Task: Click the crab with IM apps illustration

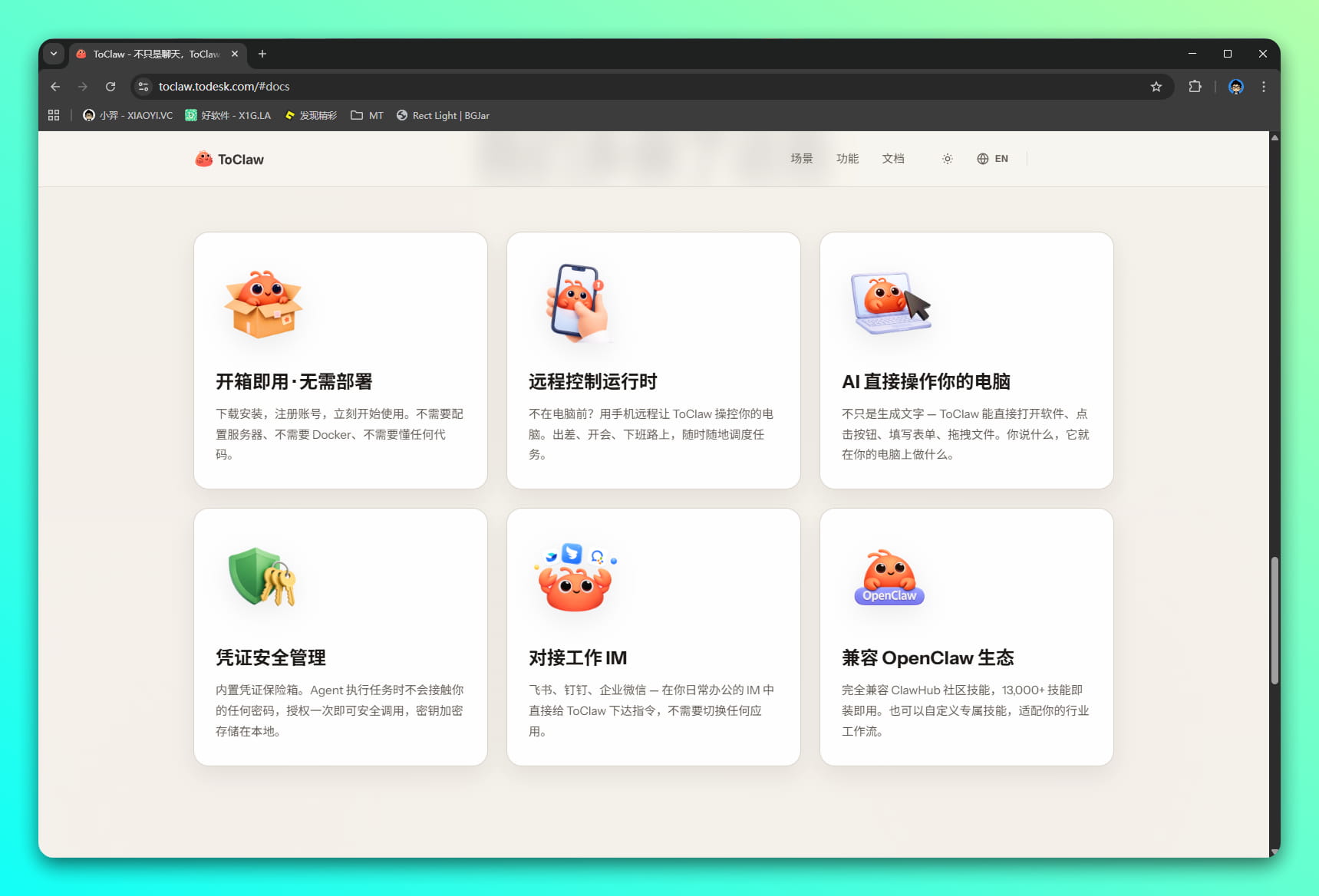Action: pyautogui.click(x=575, y=578)
